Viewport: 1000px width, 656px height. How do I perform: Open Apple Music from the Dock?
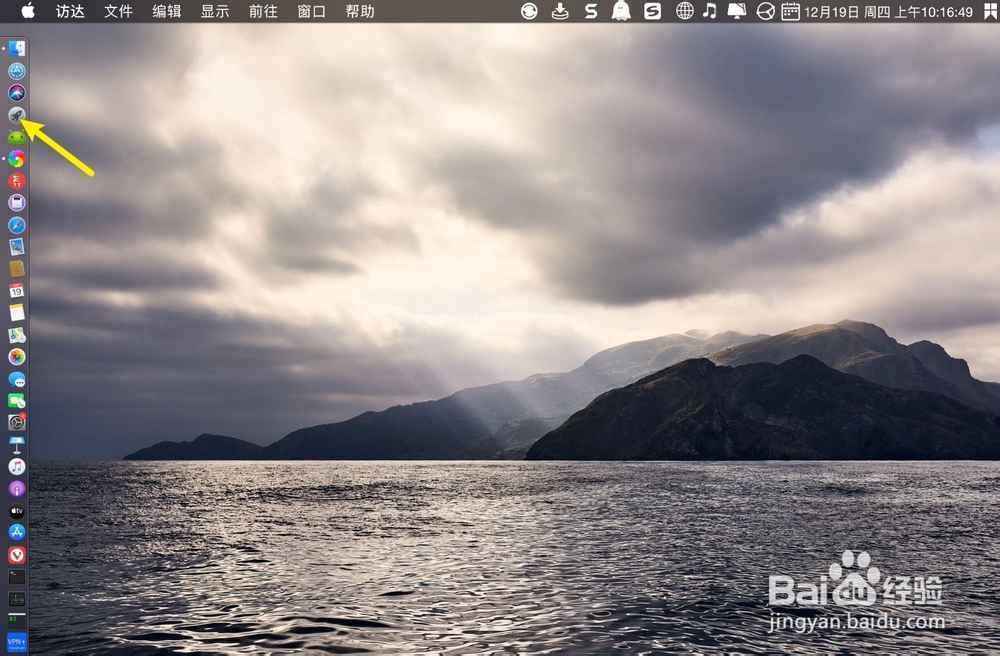tap(16, 466)
